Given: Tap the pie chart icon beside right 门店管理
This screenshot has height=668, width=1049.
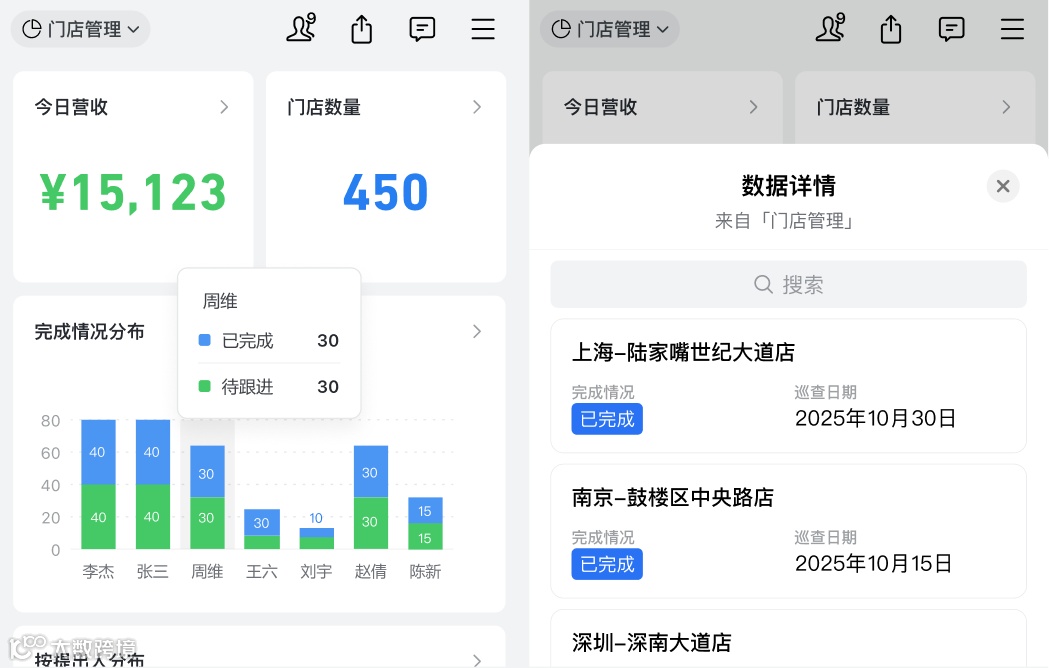Looking at the screenshot, I should click(x=561, y=29).
